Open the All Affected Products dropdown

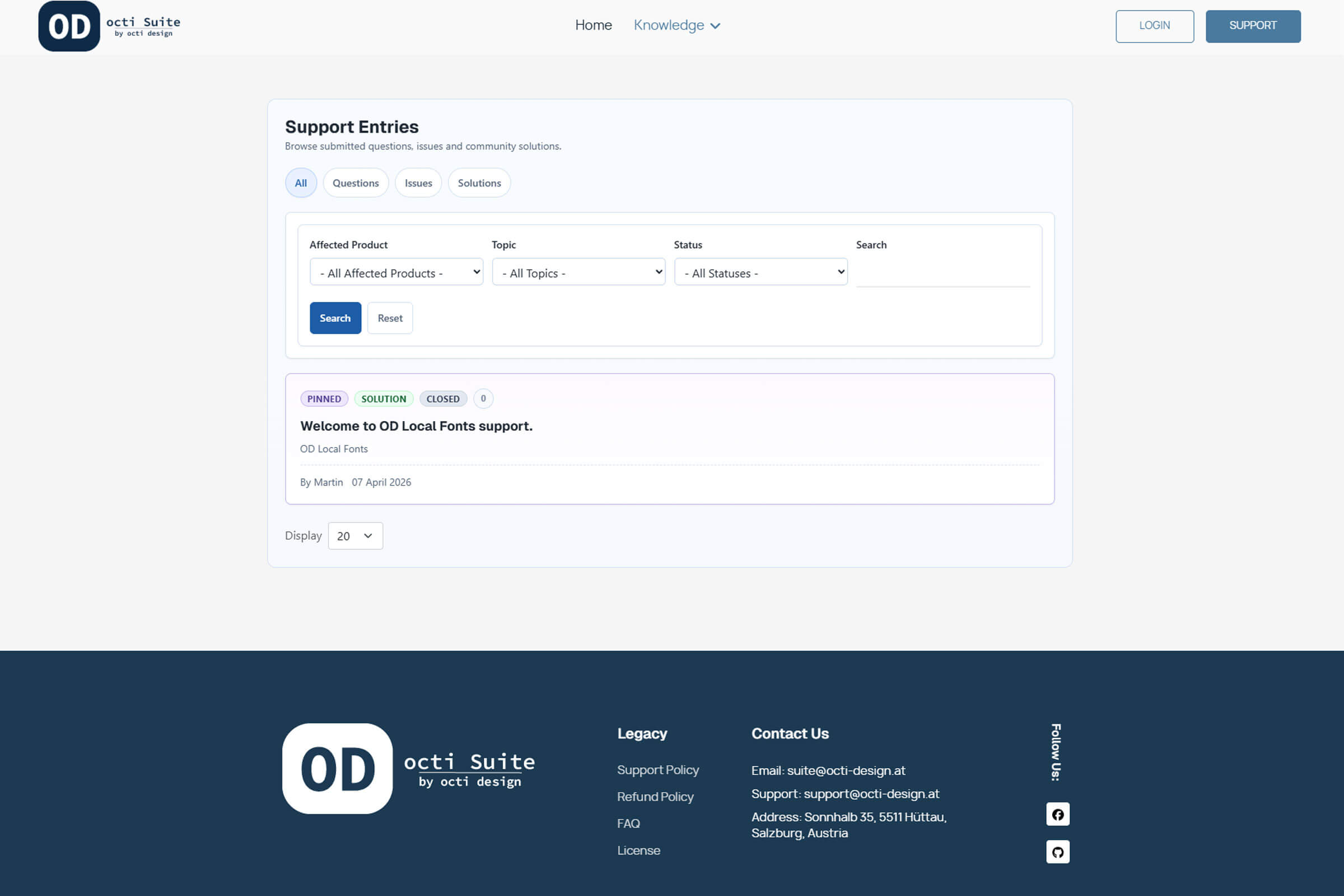[396, 273]
